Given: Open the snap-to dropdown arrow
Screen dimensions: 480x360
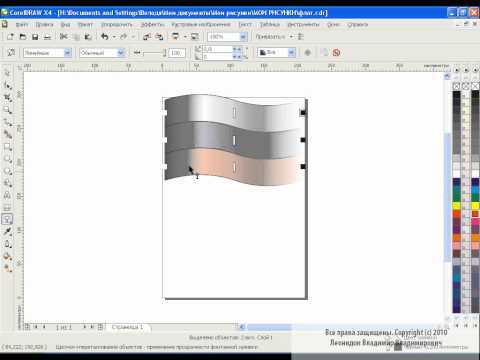Looking at the screenshot, I should pos(291,37).
